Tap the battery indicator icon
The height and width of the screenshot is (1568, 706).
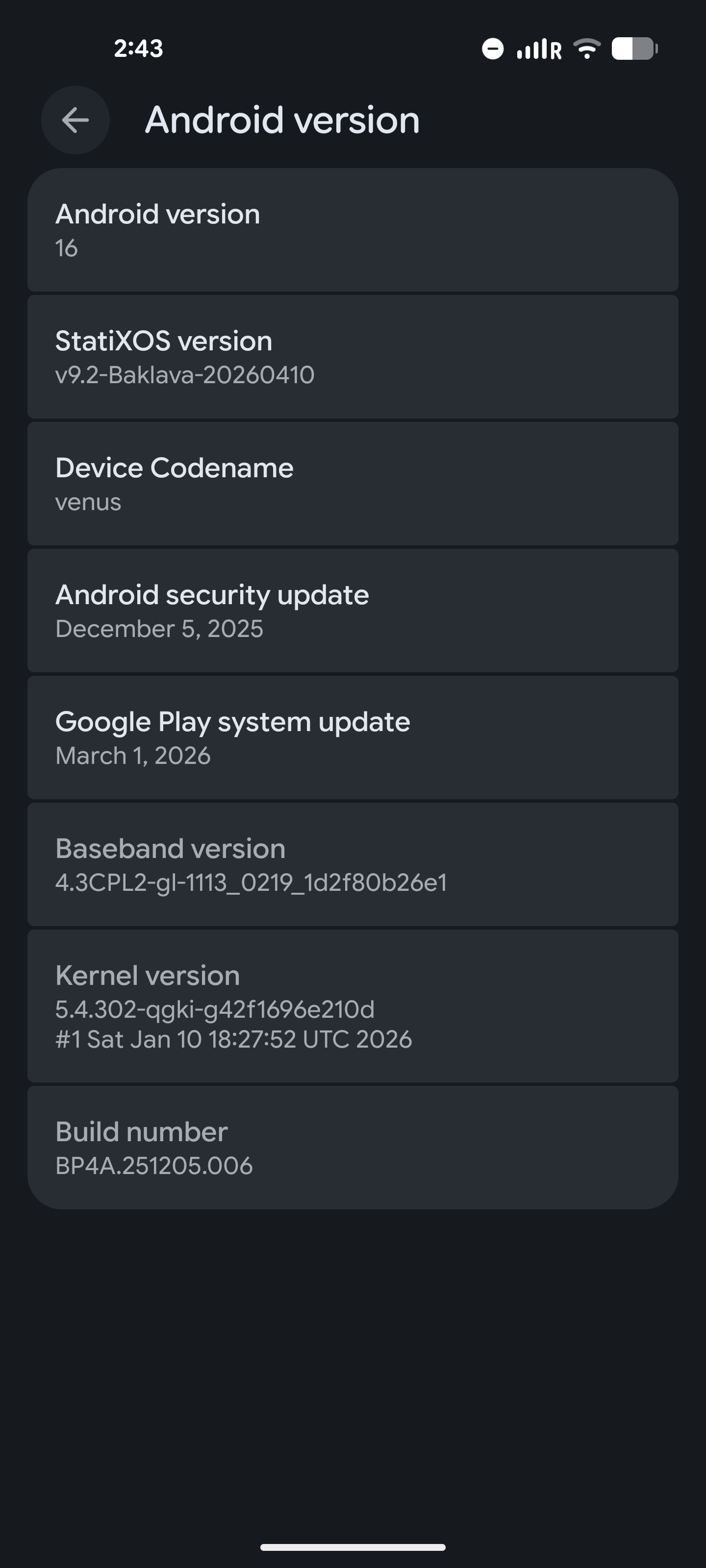pyautogui.click(x=634, y=49)
